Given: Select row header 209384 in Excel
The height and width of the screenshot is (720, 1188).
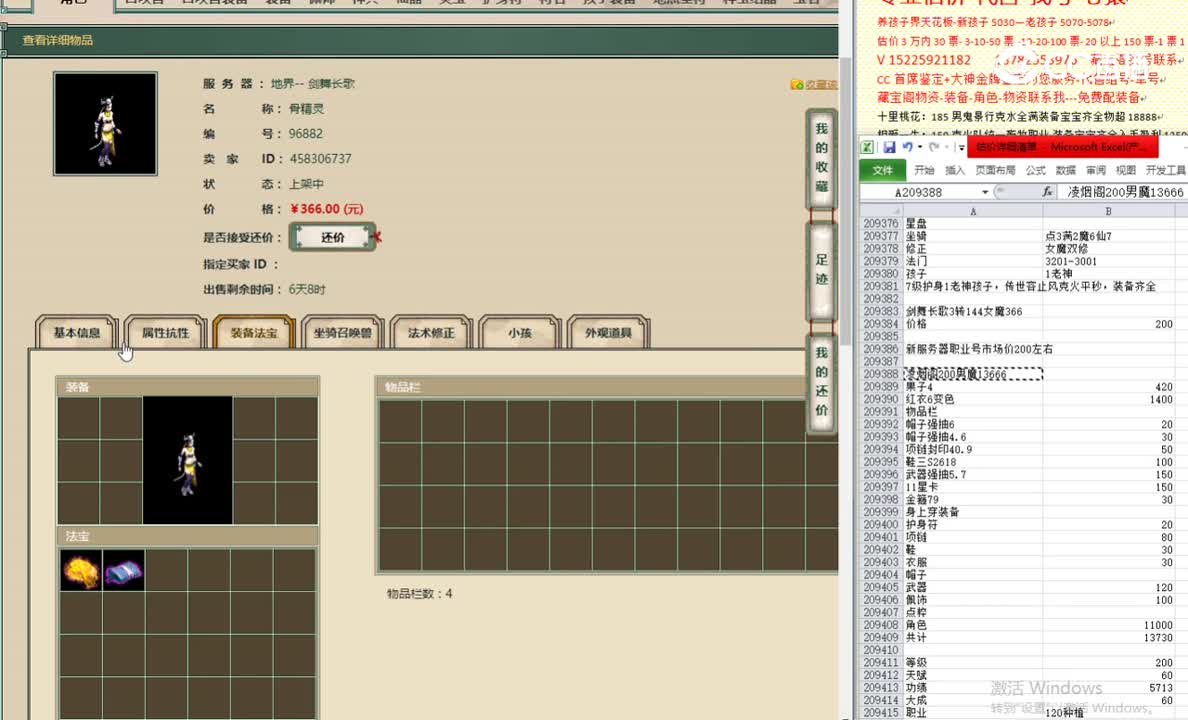Looking at the screenshot, I should click(881, 324).
